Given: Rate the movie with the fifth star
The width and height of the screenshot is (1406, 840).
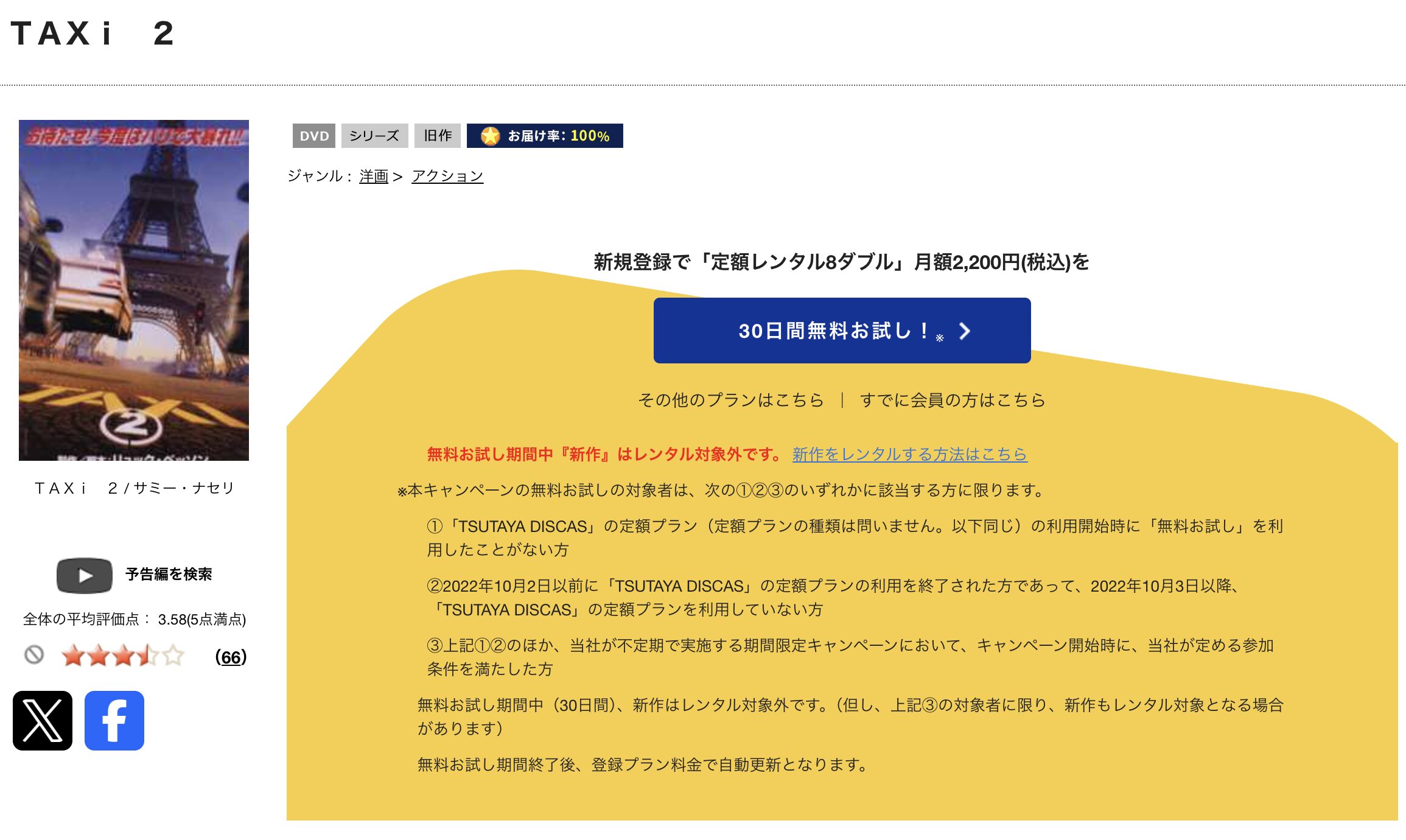Looking at the screenshot, I should [173, 656].
